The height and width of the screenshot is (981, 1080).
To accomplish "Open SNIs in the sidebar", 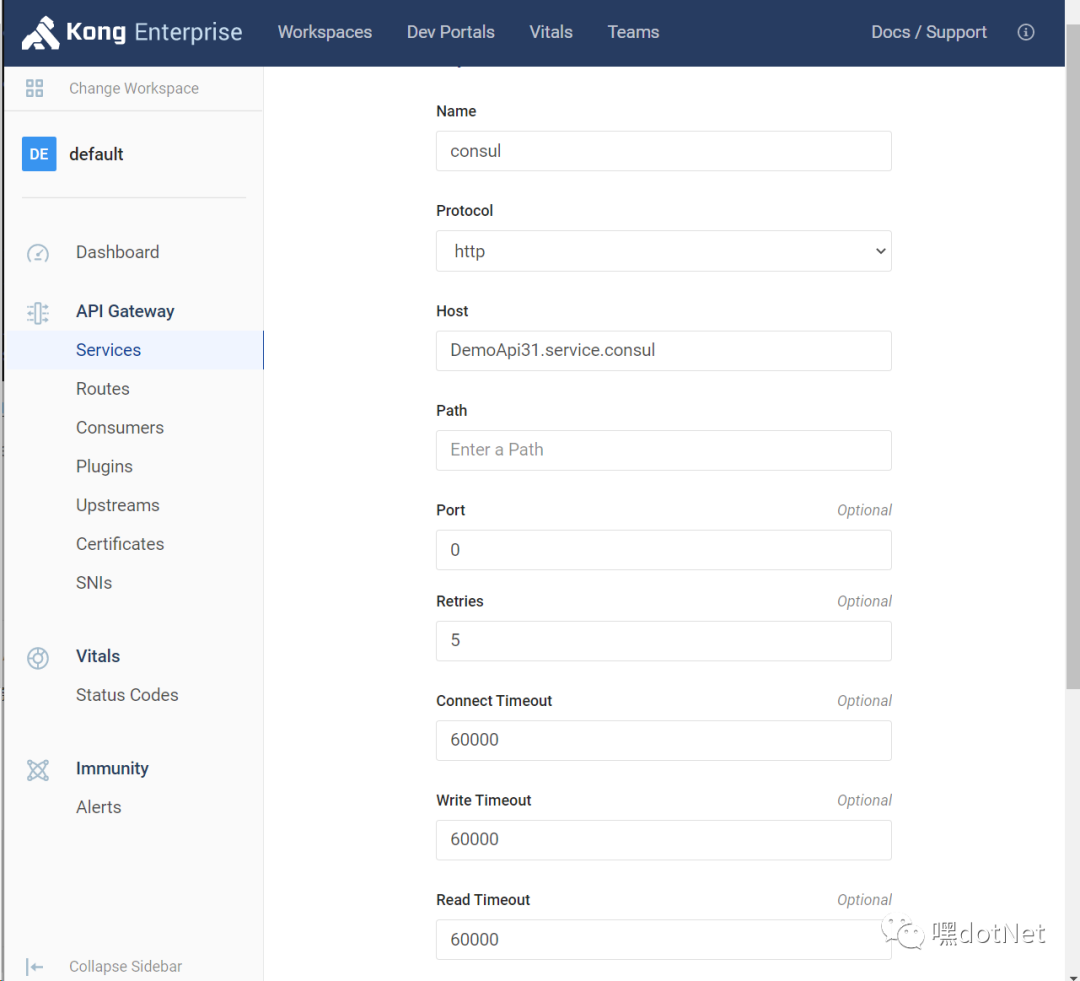I will point(94,583).
